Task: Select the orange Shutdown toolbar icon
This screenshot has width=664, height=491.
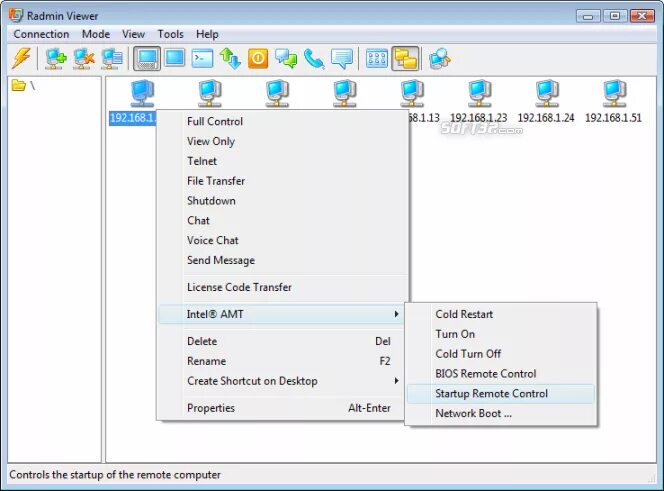Action: [x=258, y=58]
